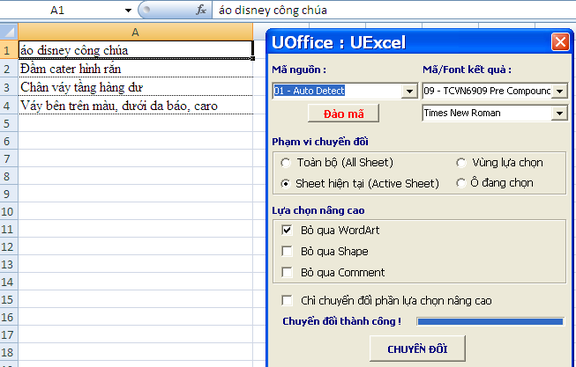Screen dimensions: 576x367
Task: Select Sheet hiện tại (Active Sheet) radio
Action: point(285,184)
